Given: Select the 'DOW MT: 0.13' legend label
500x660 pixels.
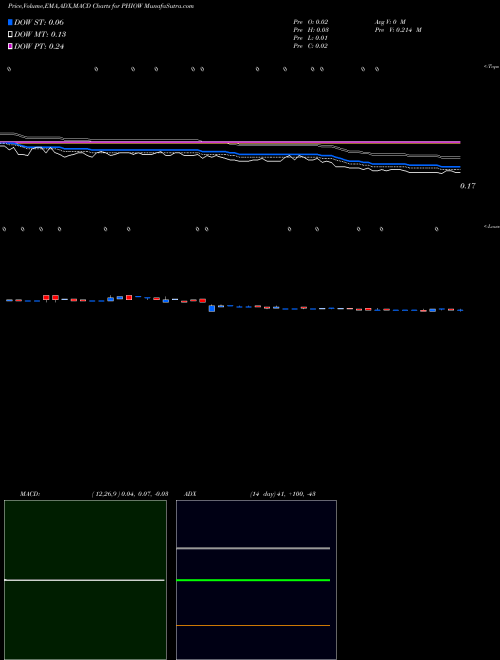Looking at the screenshot, I should (x=40, y=35).
